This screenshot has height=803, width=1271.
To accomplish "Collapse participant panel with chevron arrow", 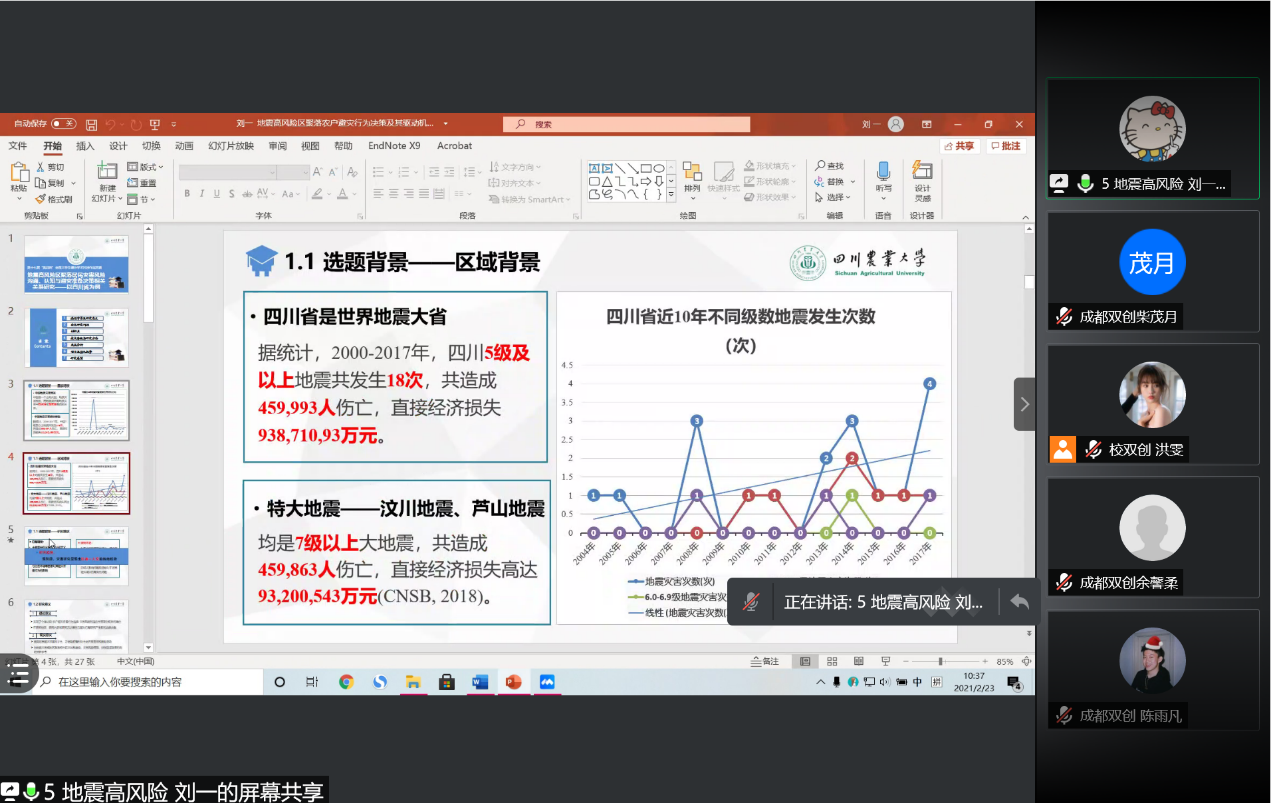I will pos(1024,404).
